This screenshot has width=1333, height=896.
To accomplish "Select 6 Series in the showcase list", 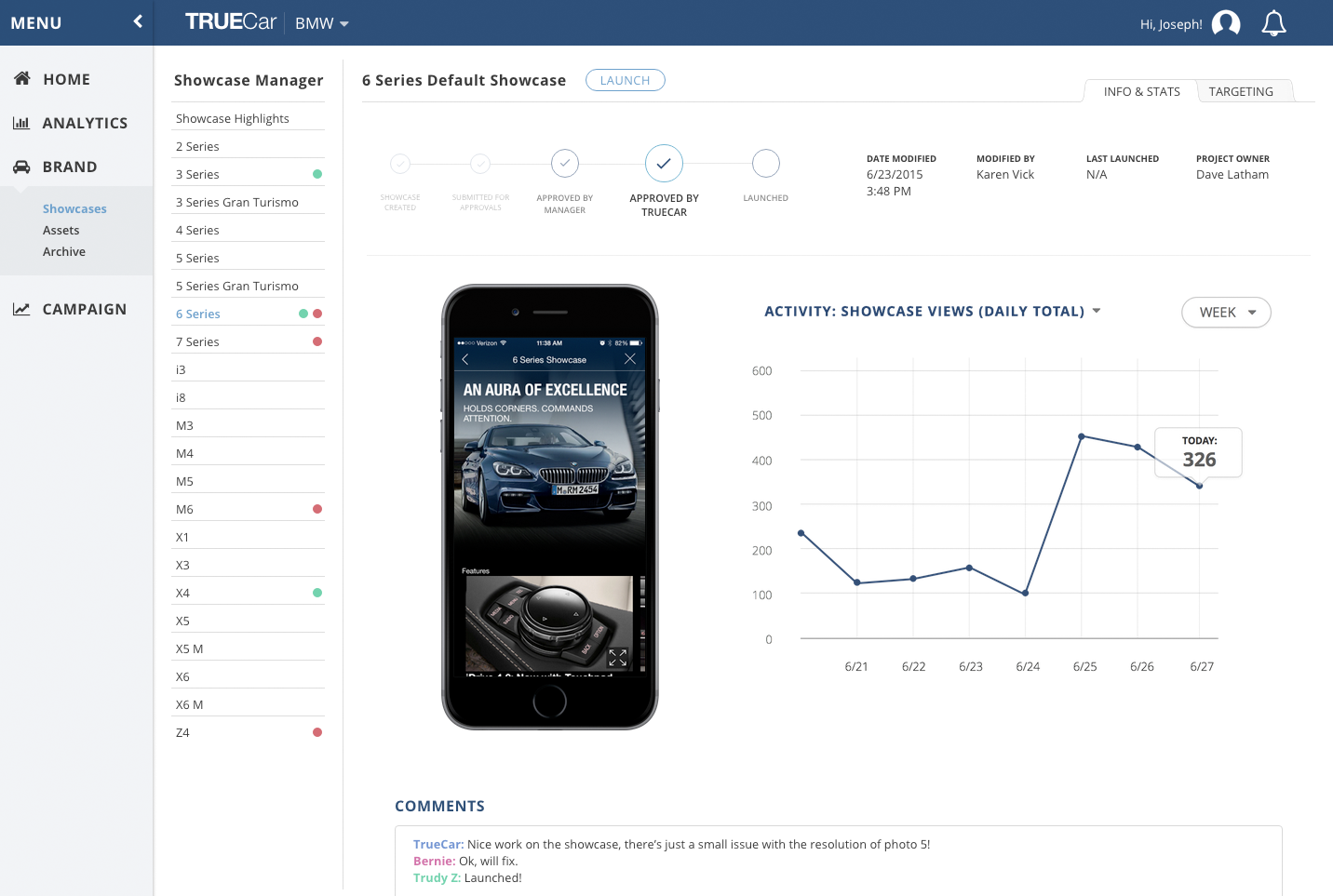I will coord(249,314).
